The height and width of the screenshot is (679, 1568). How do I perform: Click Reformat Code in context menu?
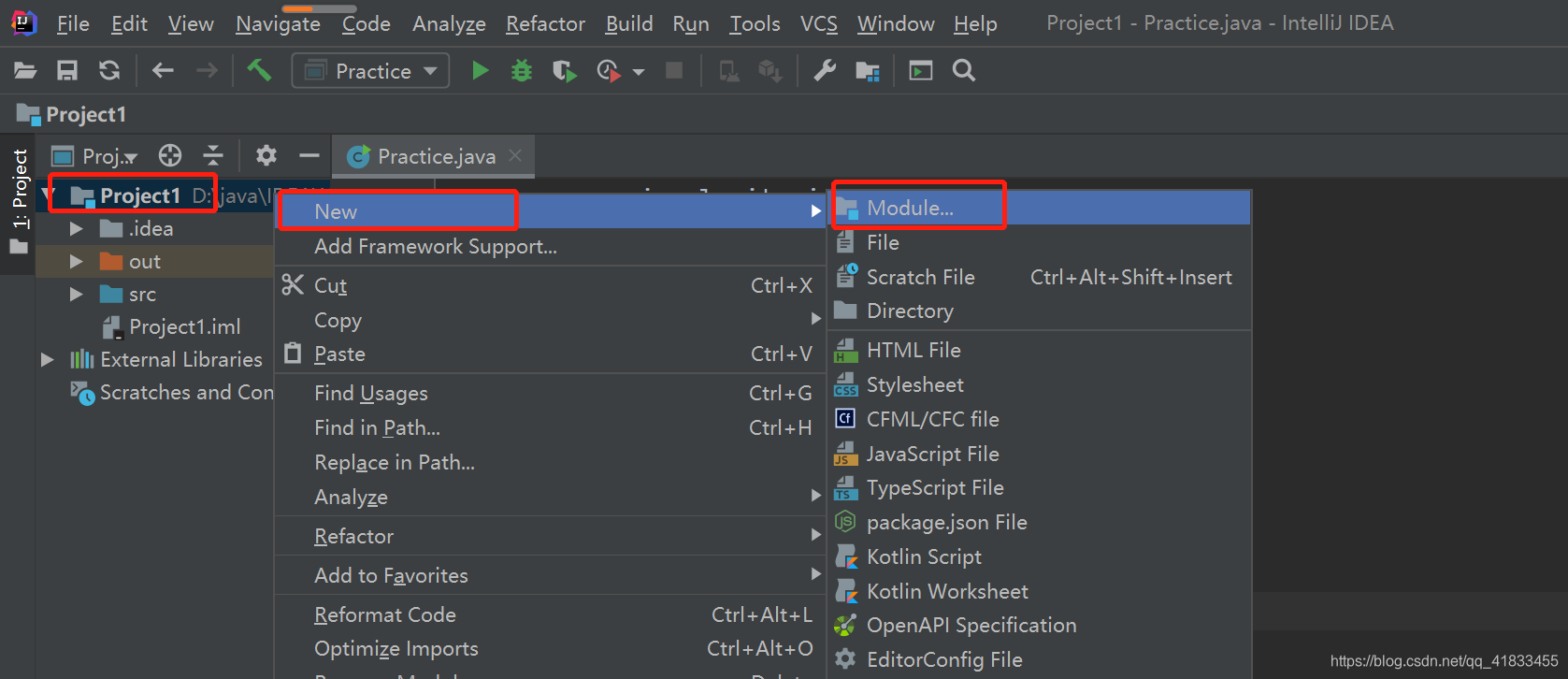(x=550, y=614)
